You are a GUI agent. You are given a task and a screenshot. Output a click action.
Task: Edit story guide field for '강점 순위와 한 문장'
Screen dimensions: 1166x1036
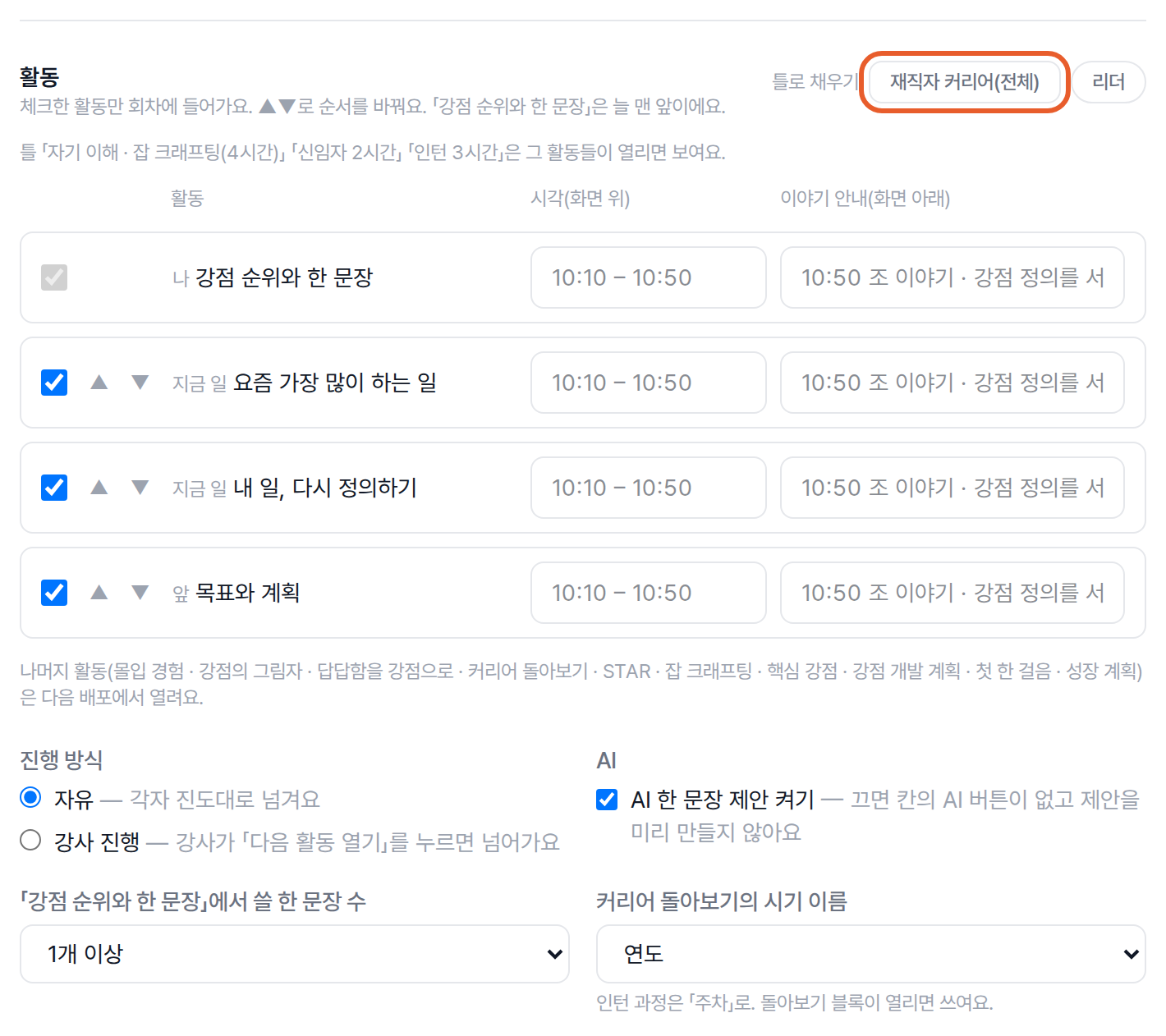tap(953, 277)
